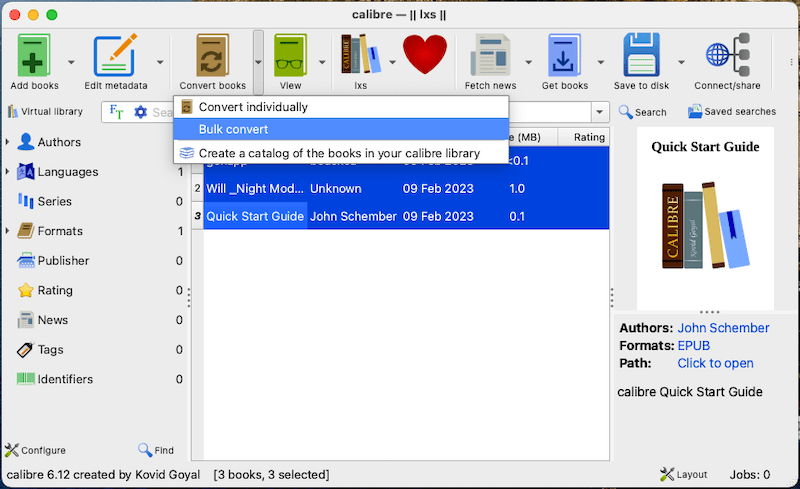Click John Schember author link
800x489 pixels.
coord(723,328)
